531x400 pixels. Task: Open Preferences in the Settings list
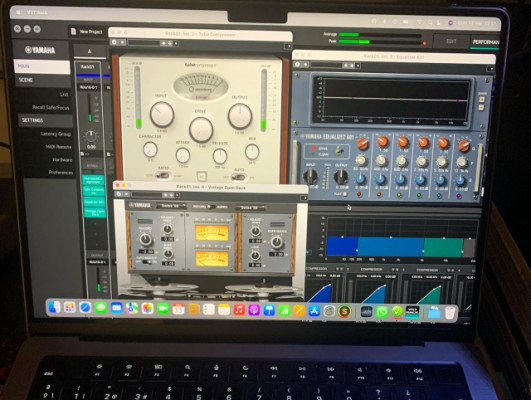point(61,172)
